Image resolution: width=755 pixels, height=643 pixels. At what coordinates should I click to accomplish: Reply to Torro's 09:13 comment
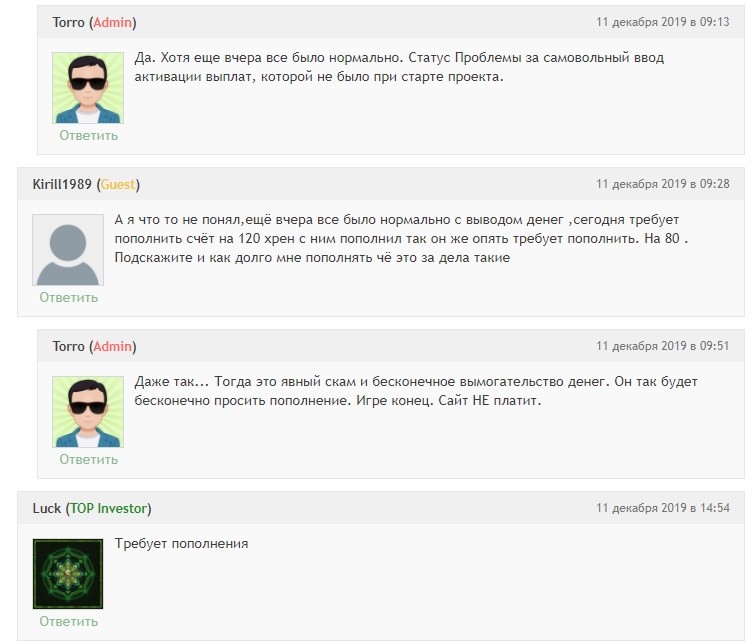[89, 135]
